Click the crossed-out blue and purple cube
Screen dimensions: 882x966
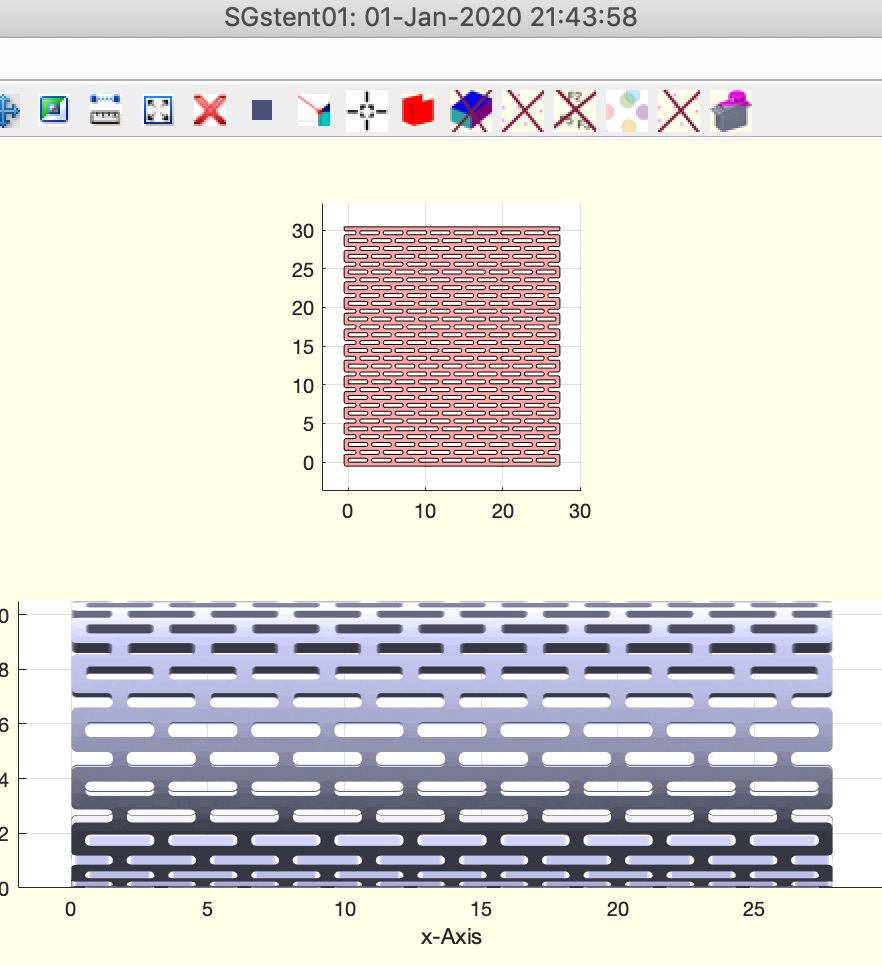470,110
